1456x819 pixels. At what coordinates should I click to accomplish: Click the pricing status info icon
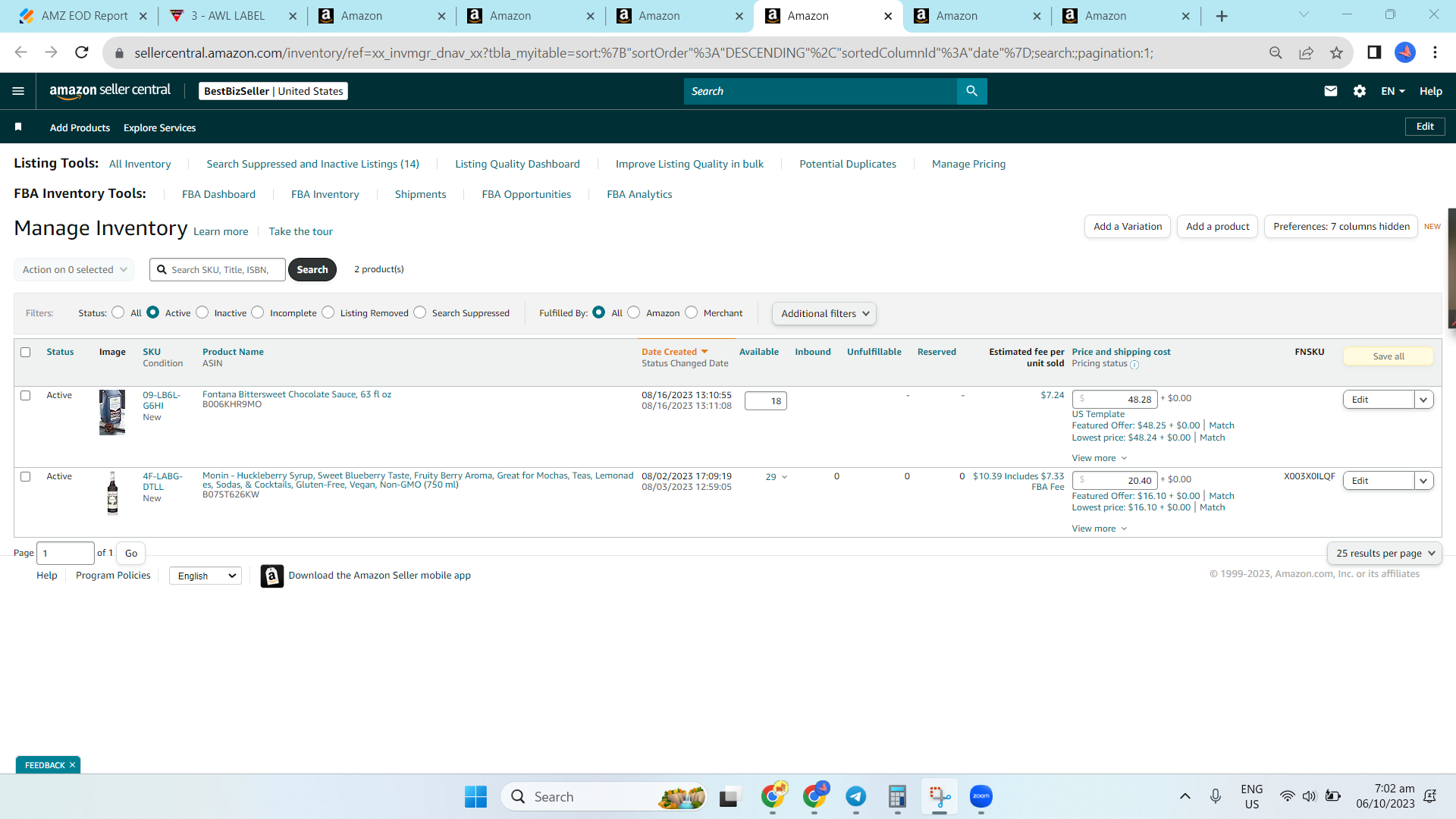point(1134,365)
